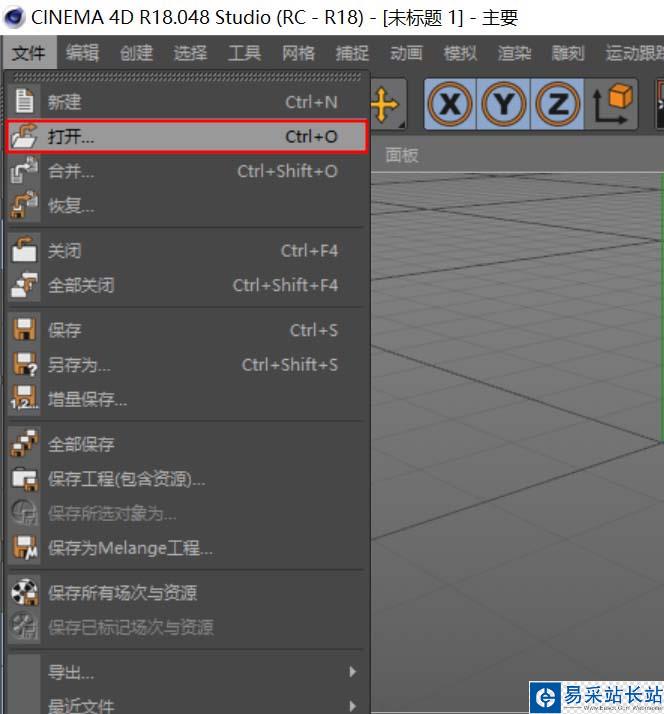Choose 保存为Melange工程... entry

(x=187, y=548)
